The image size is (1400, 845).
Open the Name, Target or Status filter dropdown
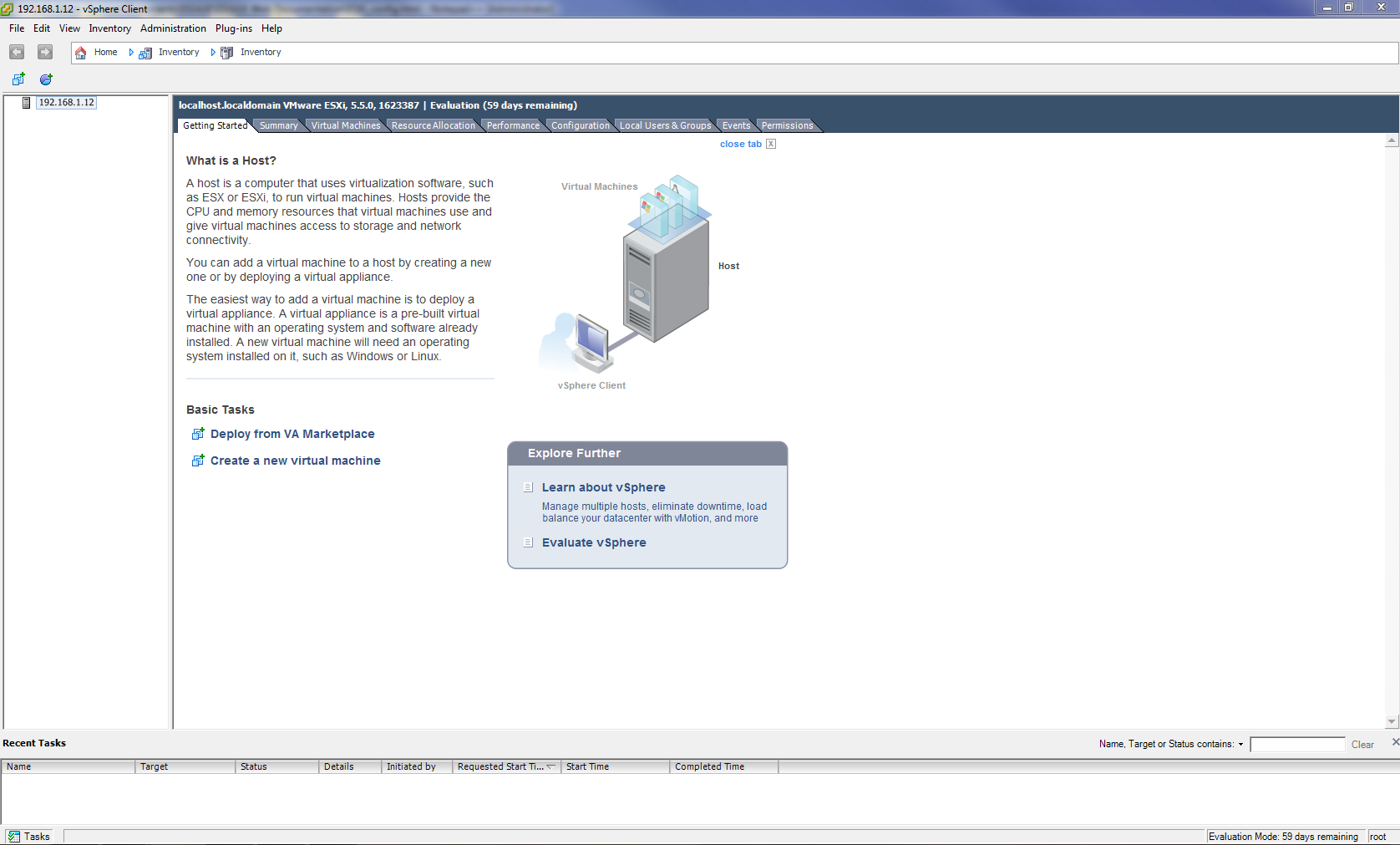coord(1240,744)
